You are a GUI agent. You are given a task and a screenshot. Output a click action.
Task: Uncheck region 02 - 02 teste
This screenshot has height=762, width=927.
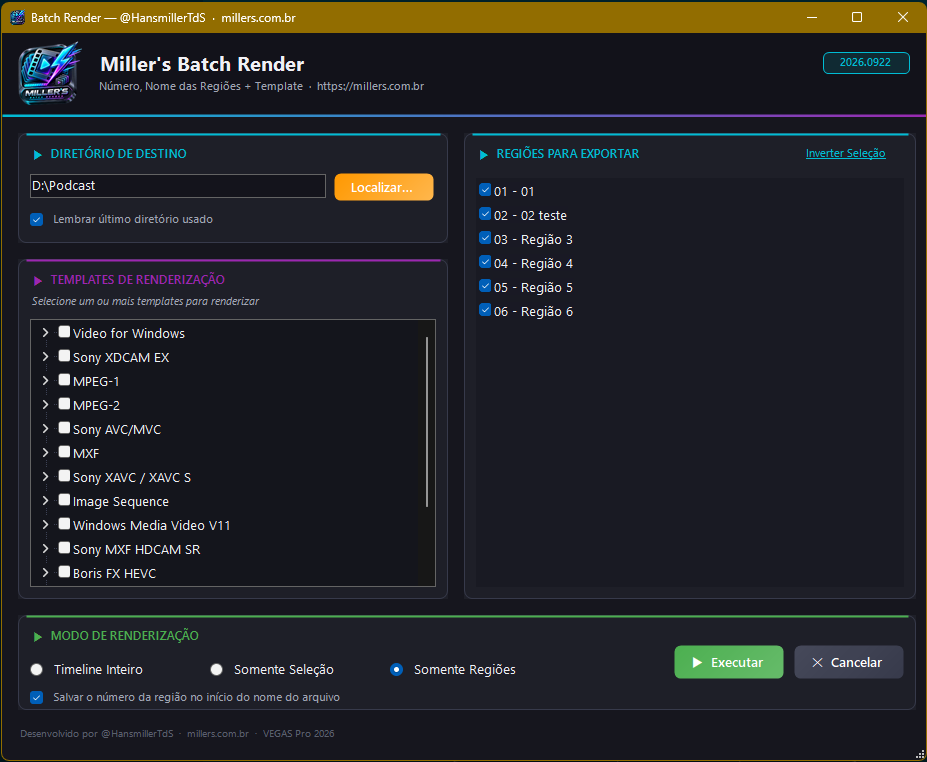(485, 214)
